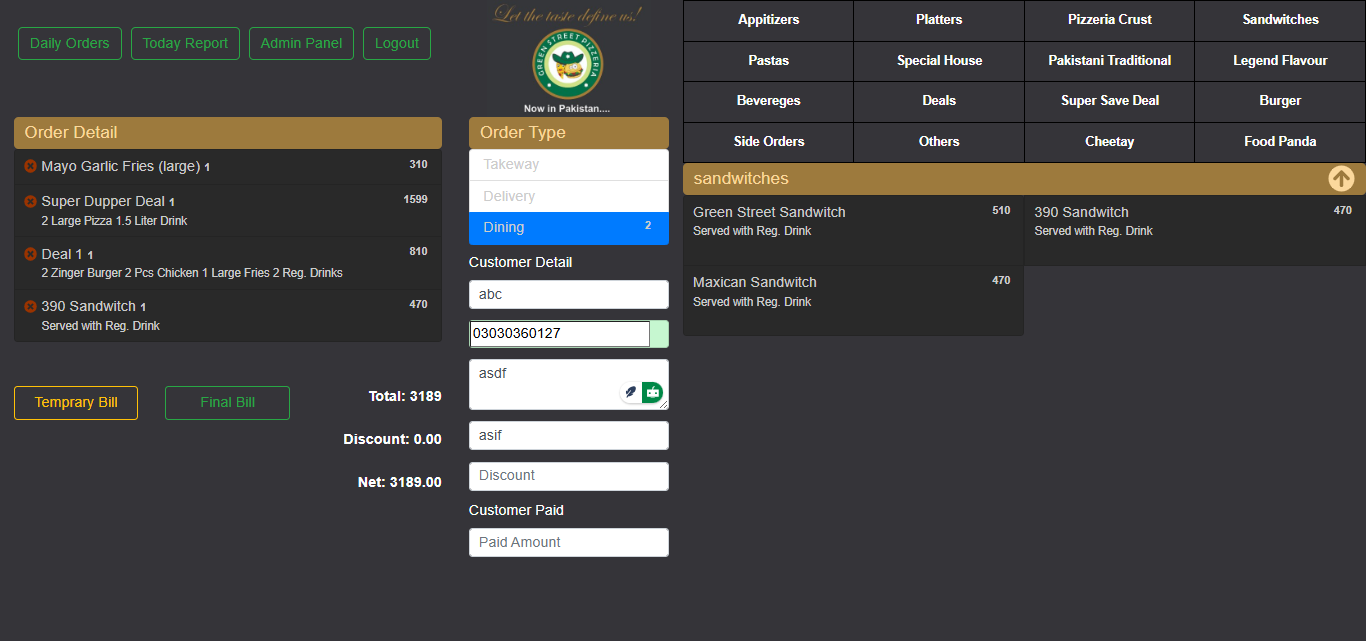Choose Dining order type

(568, 228)
